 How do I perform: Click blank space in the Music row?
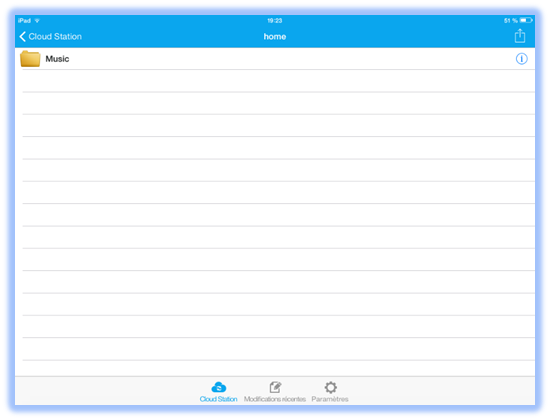coord(291,59)
